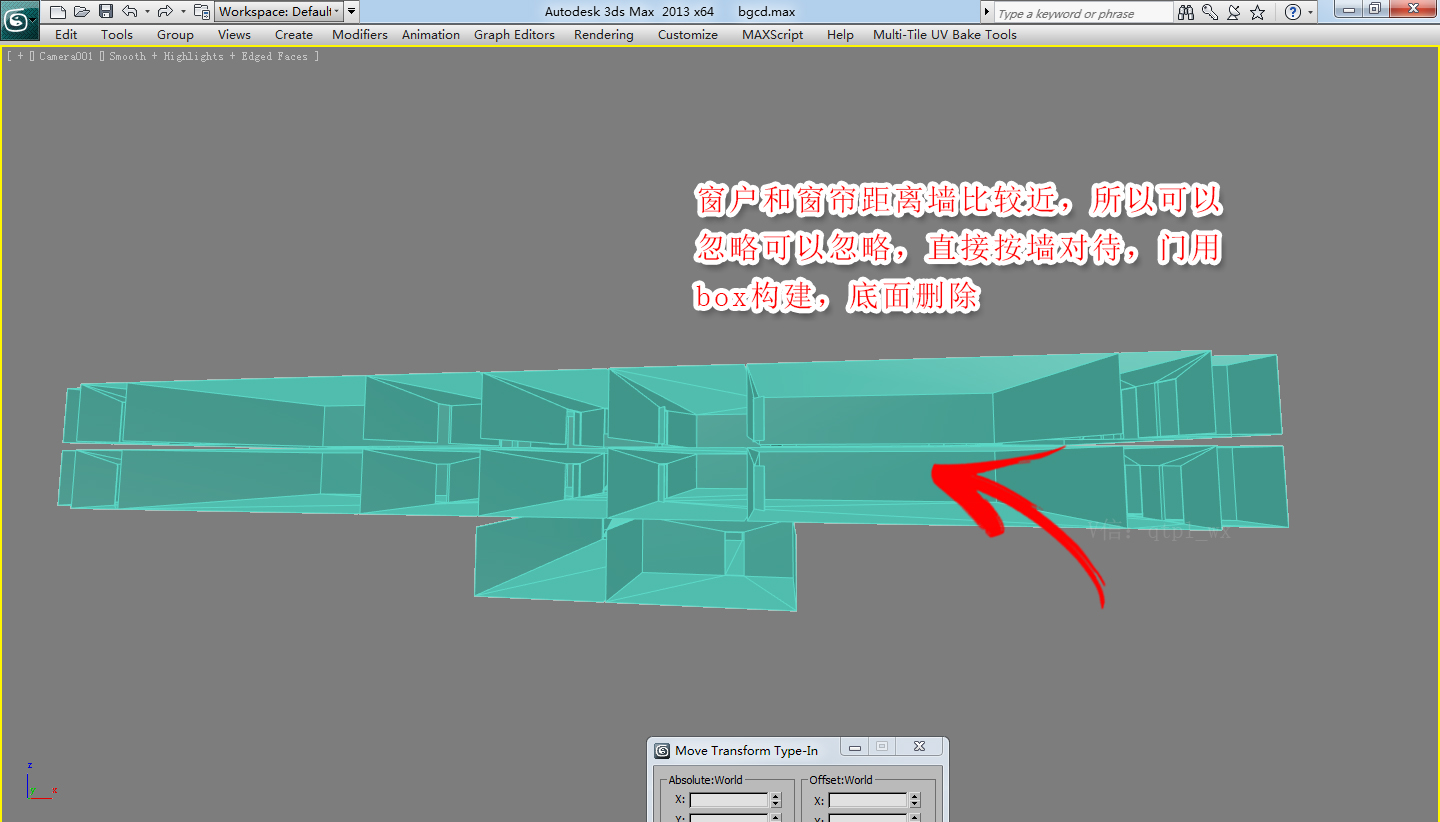Open Communication Center satellite icon
This screenshot has height=822, width=1440.
point(1234,13)
